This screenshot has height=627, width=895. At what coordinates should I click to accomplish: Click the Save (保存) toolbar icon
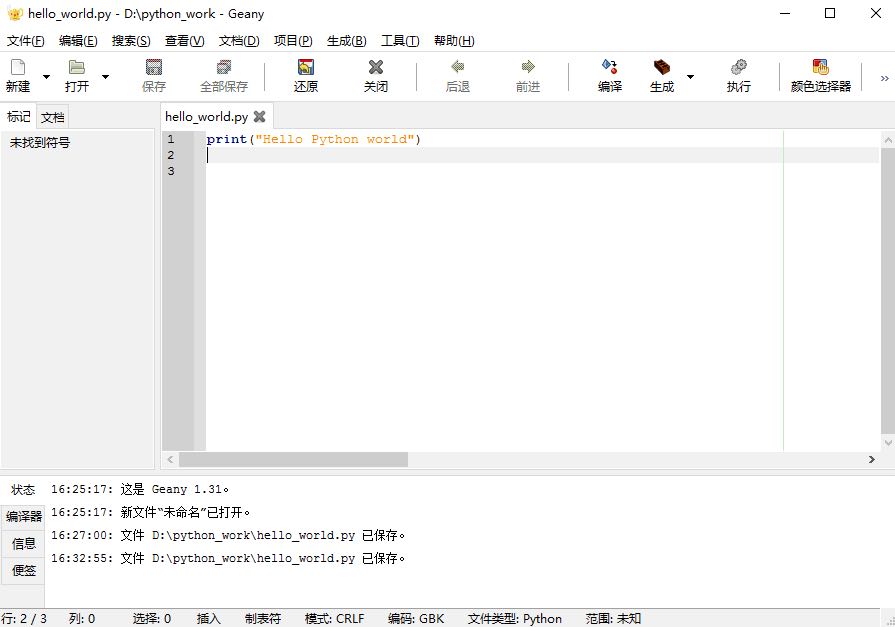[154, 67]
